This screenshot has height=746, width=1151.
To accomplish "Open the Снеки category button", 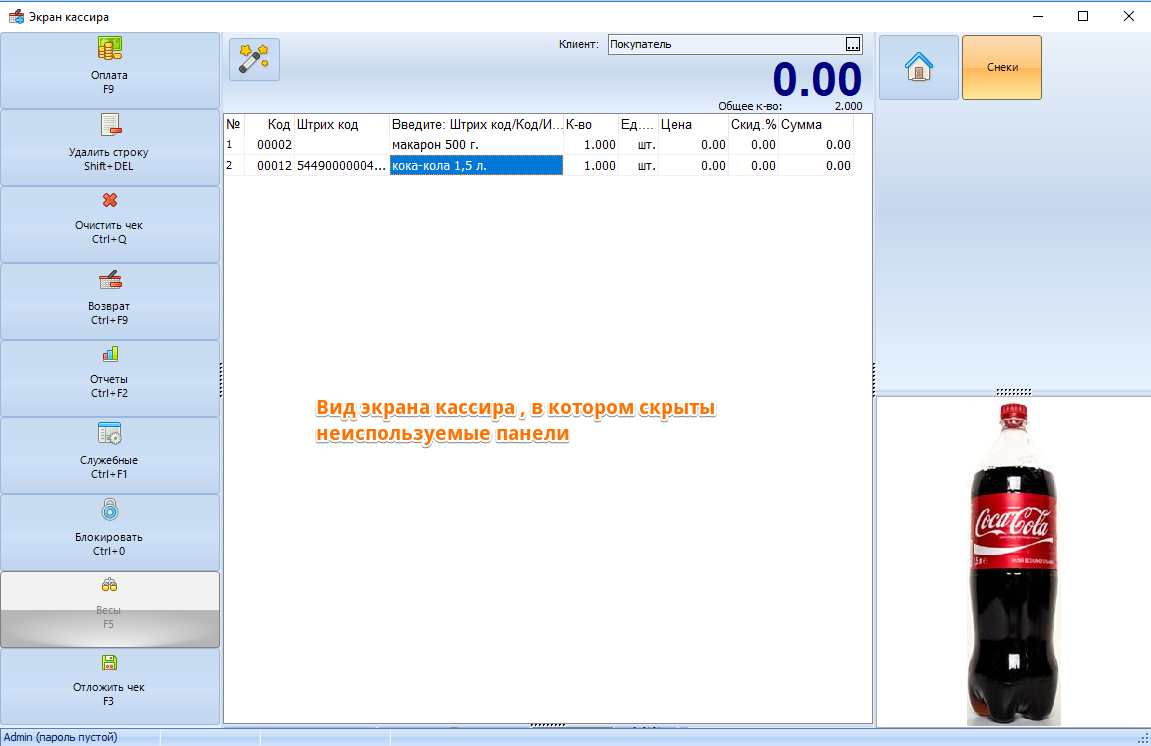I will (x=1002, y=67).
